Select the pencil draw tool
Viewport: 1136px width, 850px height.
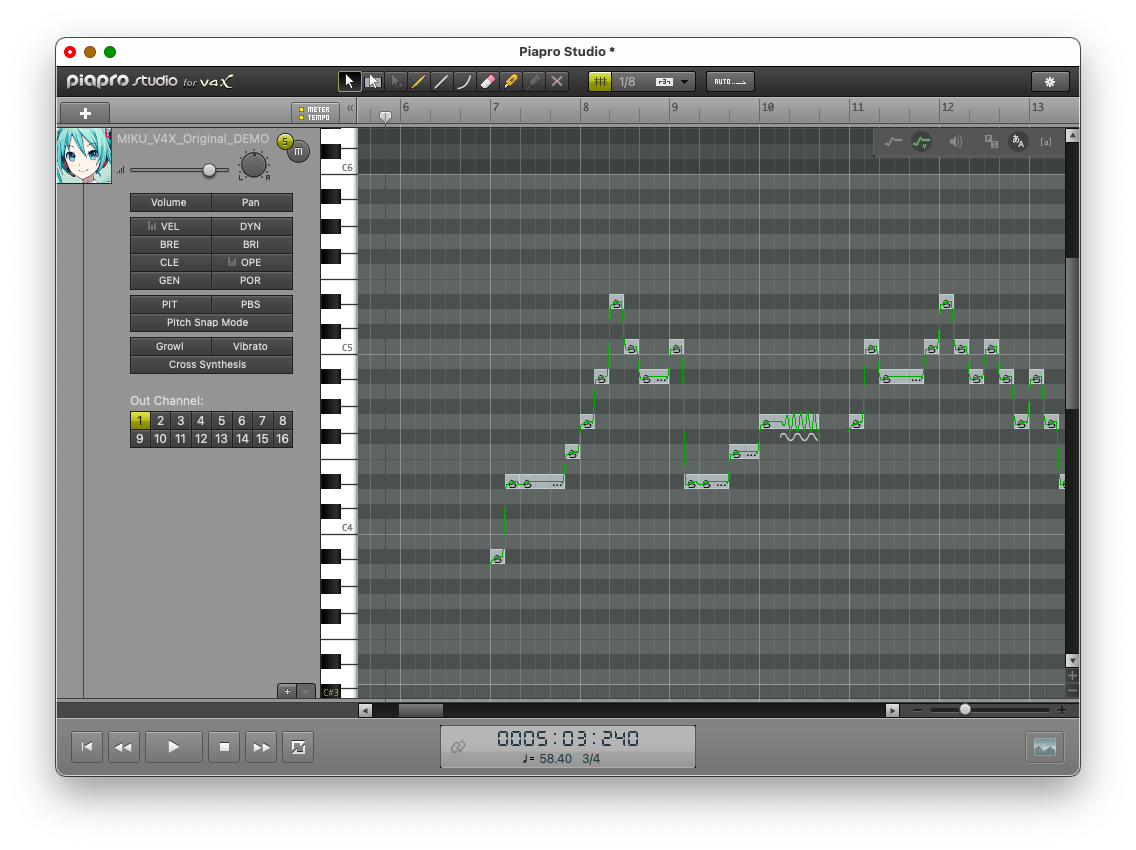419,82
